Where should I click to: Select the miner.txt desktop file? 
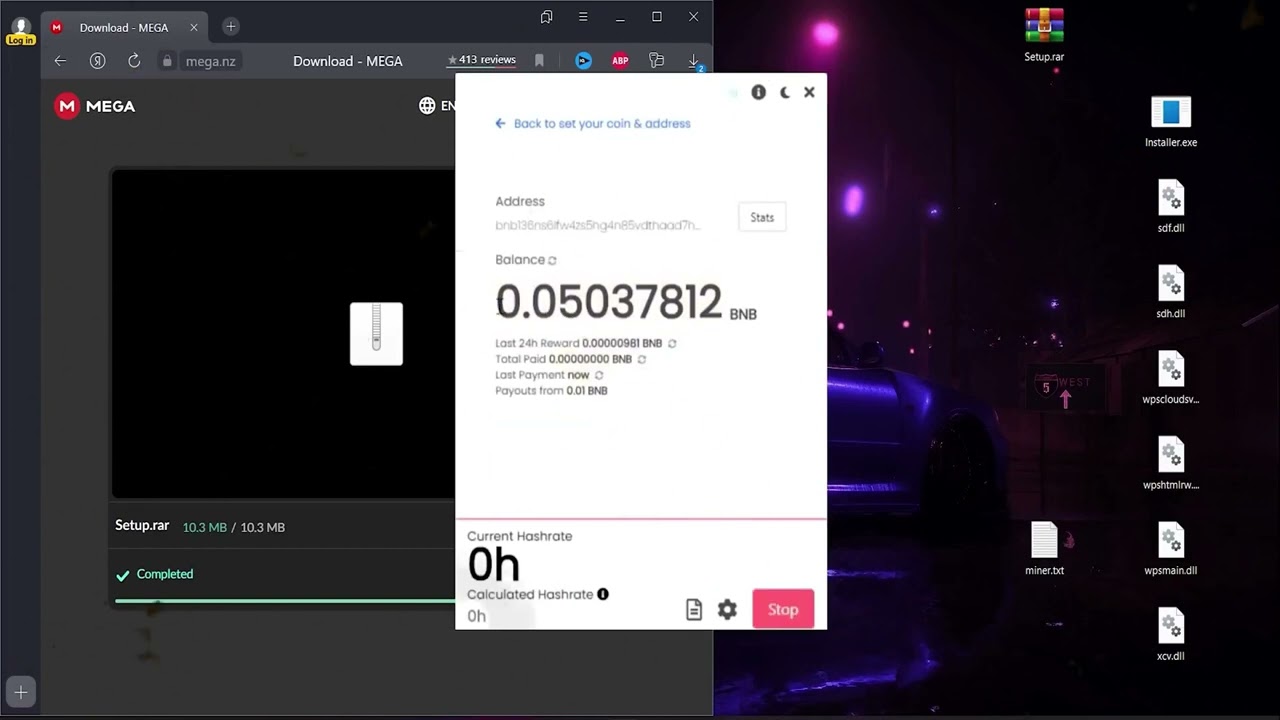(1044, 549)
